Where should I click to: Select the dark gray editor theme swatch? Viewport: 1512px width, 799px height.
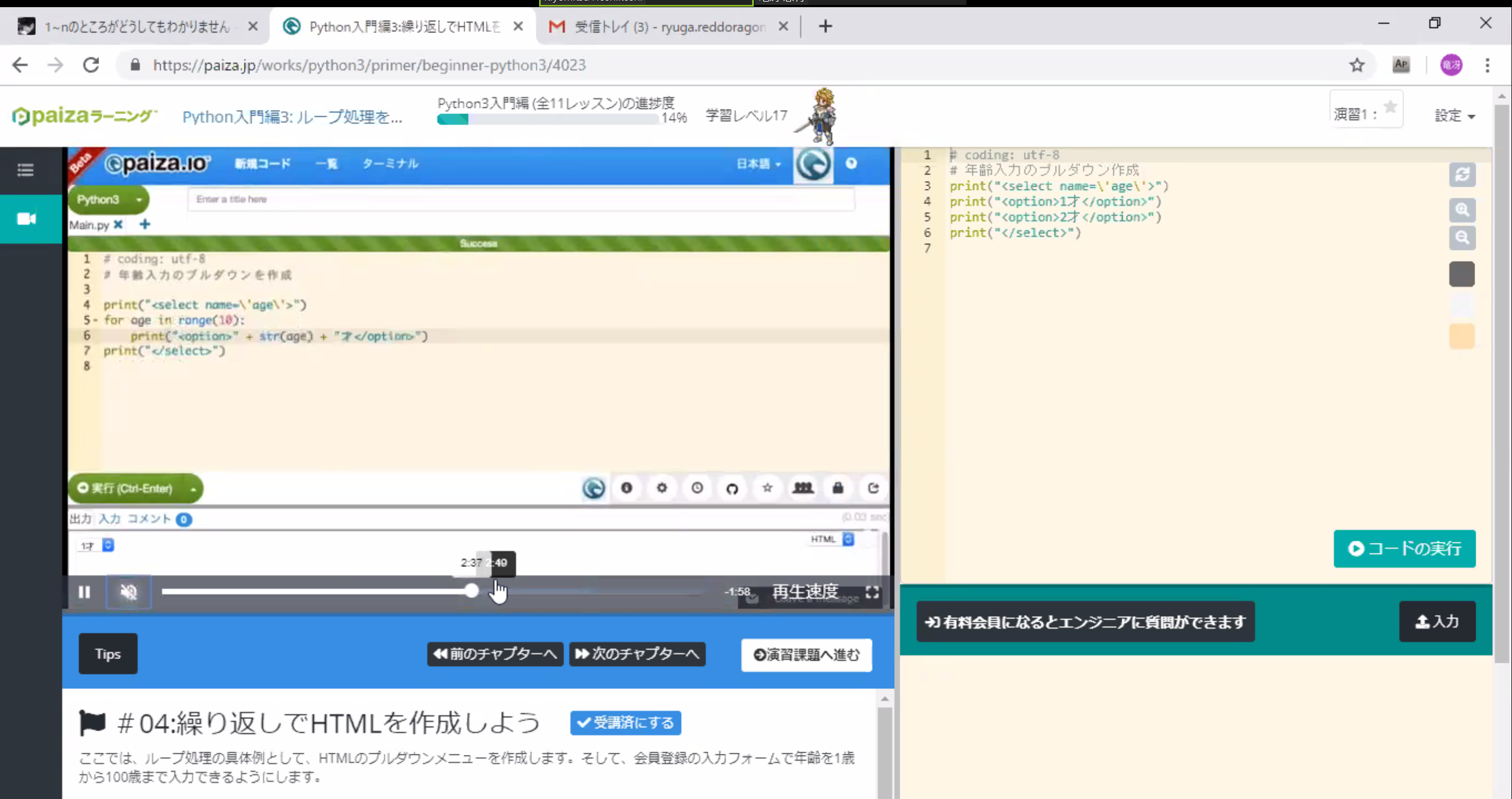(x=1461, y=274)
